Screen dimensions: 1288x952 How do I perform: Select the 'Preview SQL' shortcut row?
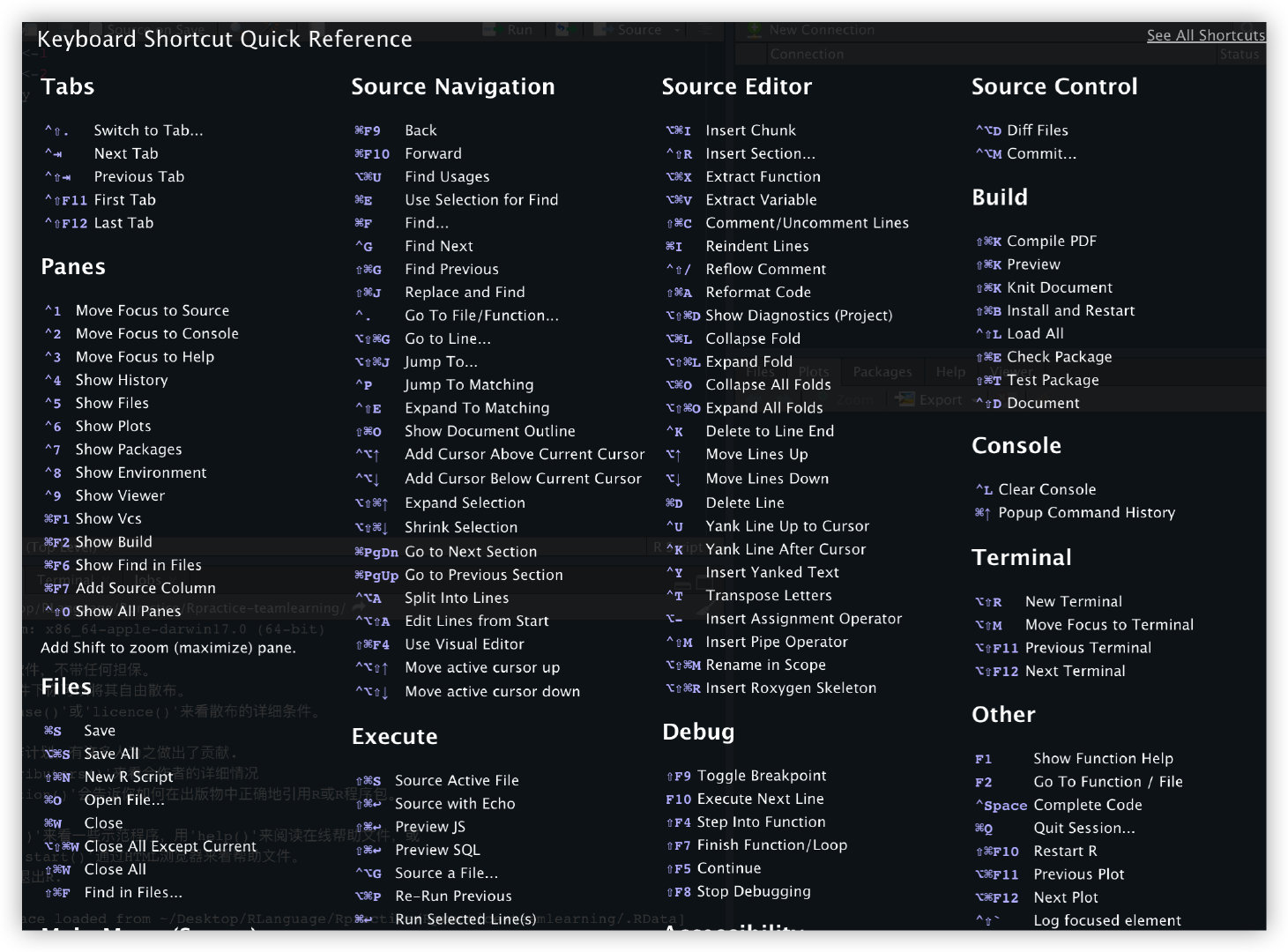click(x=417, y=850)
